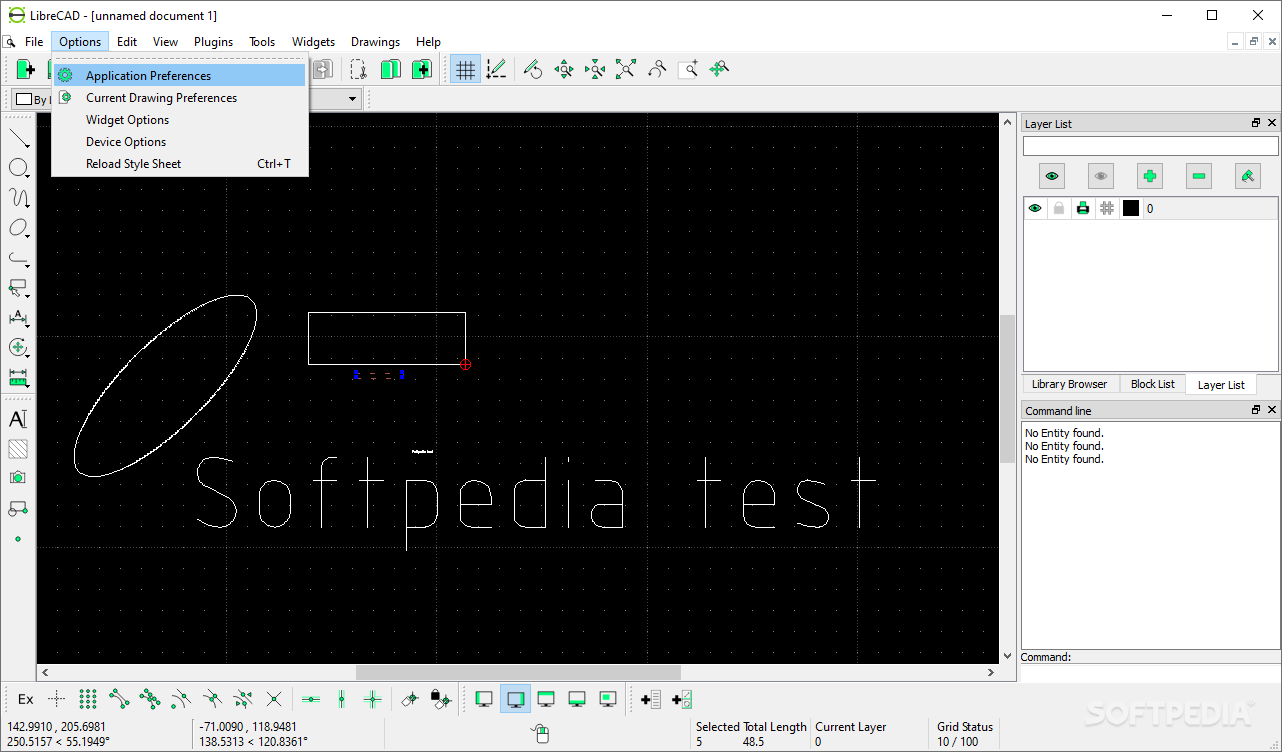Click Snap Intersection icon
The width and height of the screenshot is (1282, 752).
tap(274, 699)
